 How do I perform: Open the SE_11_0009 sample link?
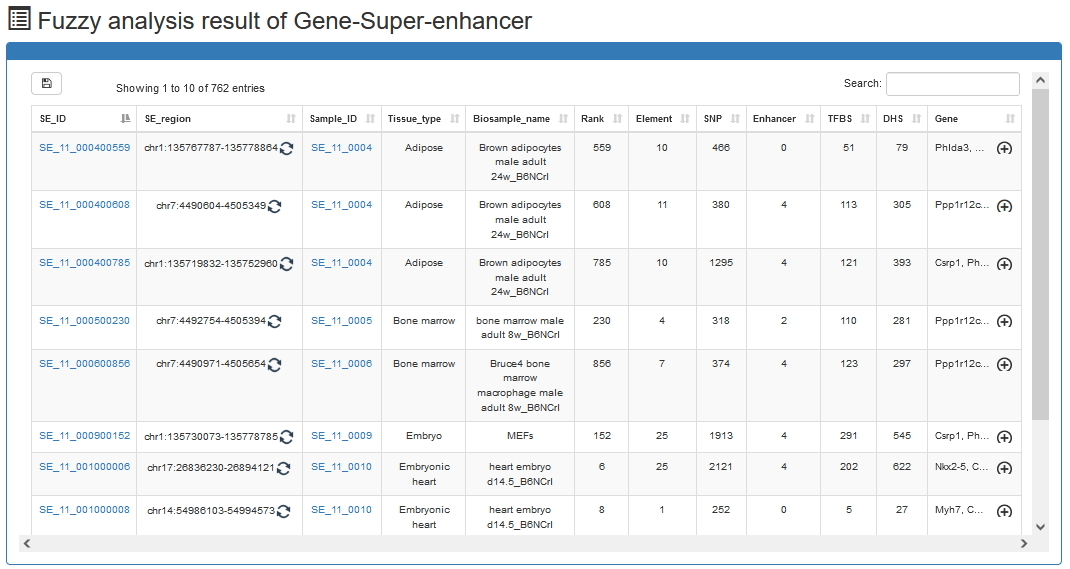[x=341, y=435]
